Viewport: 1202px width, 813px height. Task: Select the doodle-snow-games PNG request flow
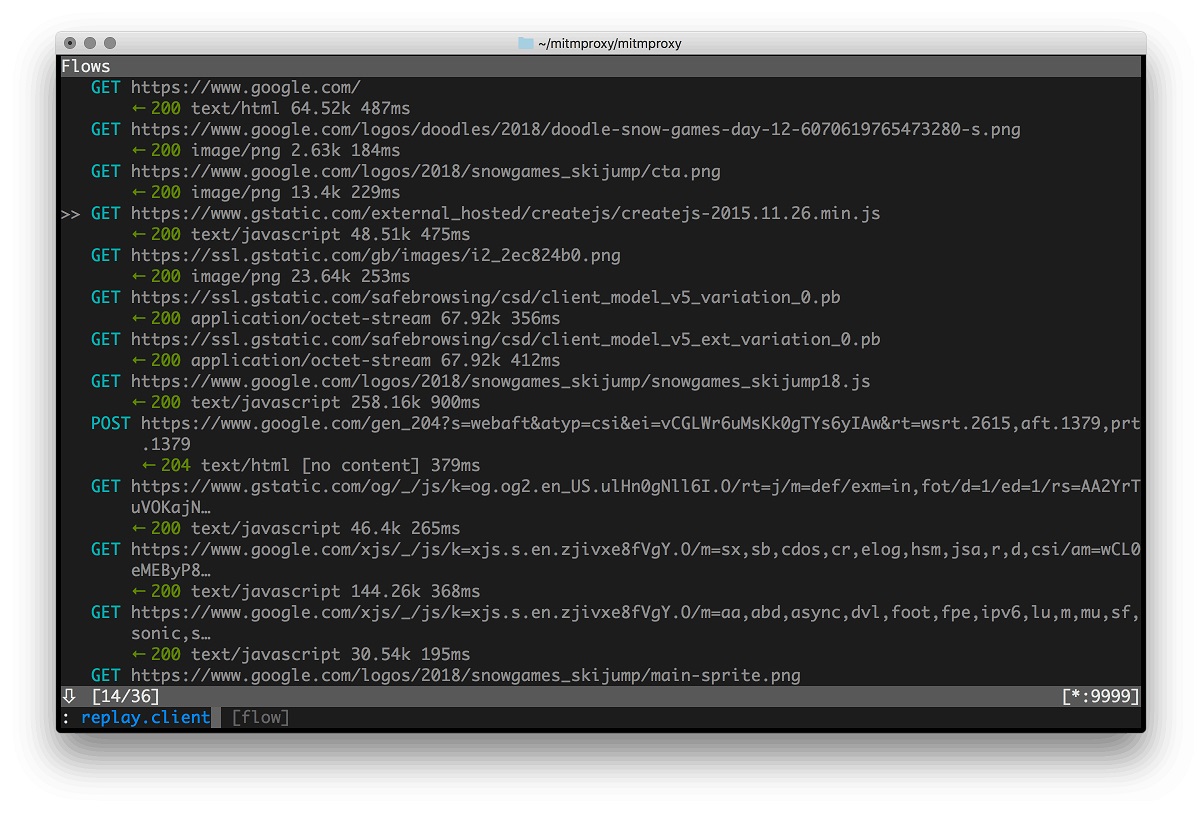coord(575,129)
